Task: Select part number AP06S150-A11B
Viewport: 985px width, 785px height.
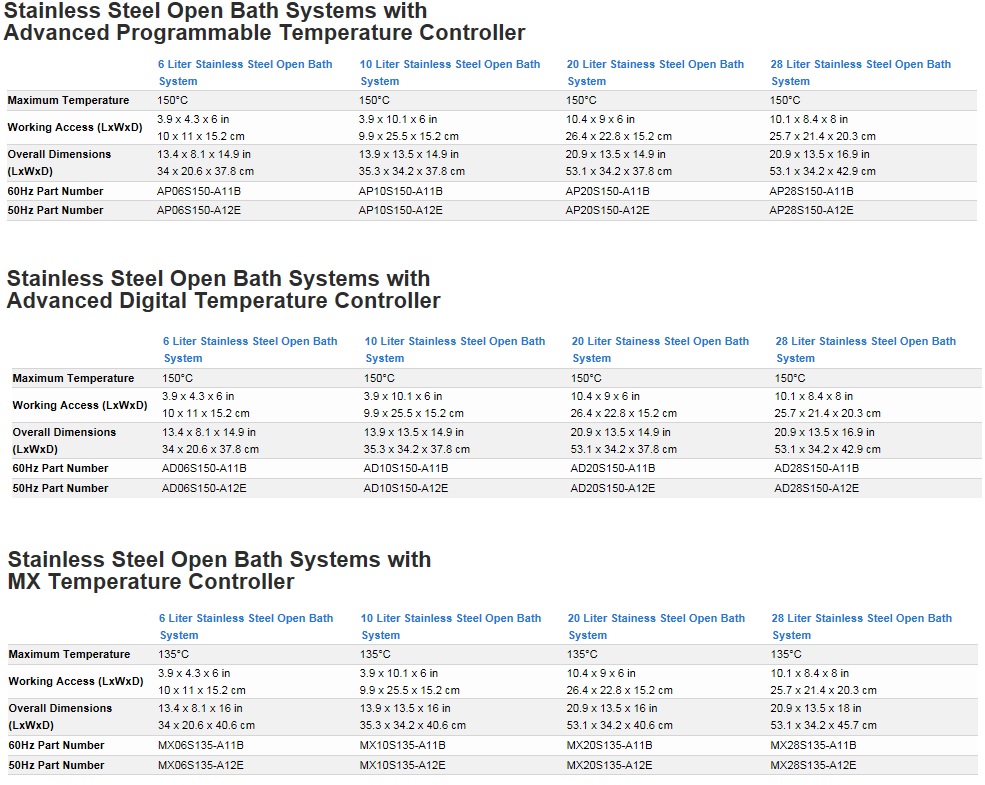Action: pyautogui.click(x=199, y=192)
